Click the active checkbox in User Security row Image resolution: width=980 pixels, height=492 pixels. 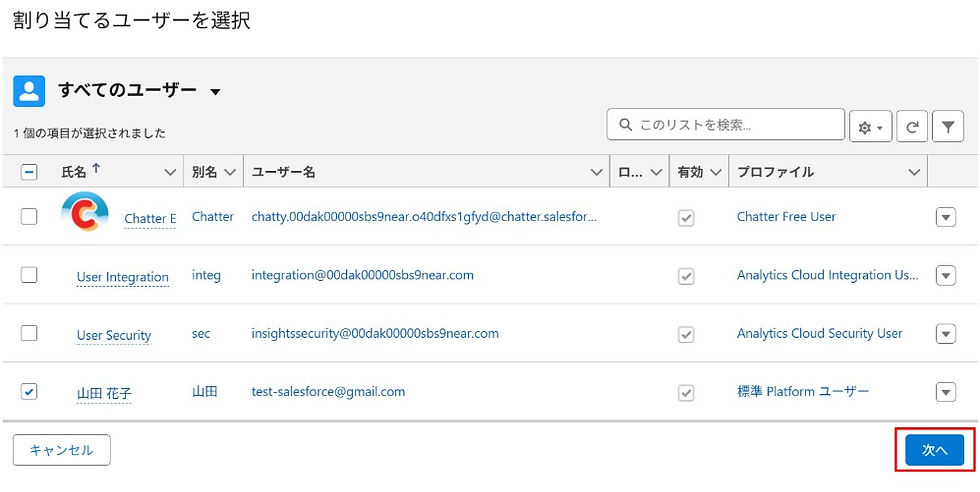[x=686, y=335]
